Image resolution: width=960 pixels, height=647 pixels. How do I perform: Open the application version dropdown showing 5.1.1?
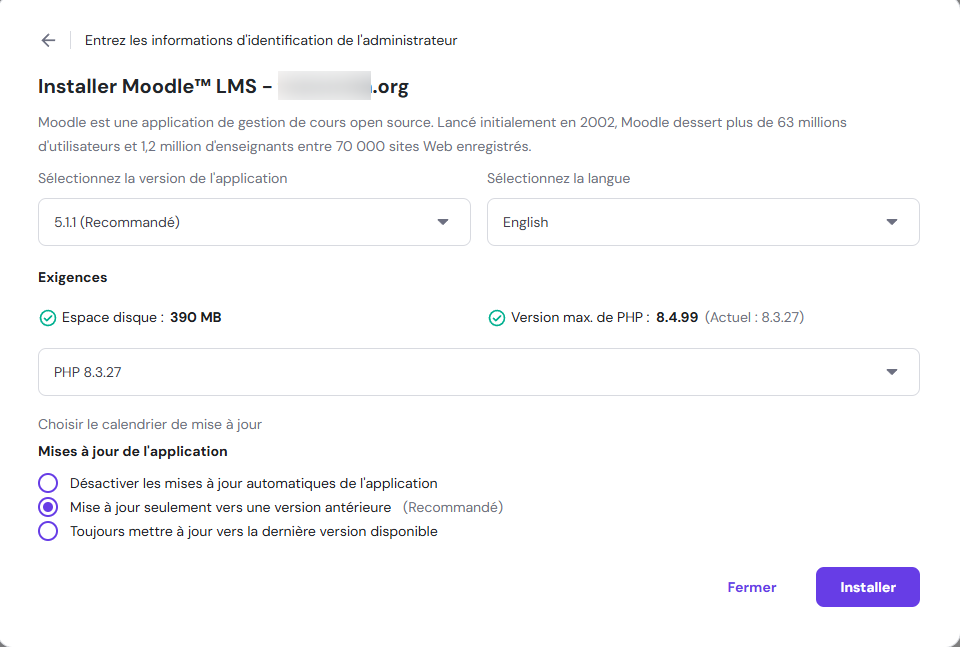(x=254, y=222)
